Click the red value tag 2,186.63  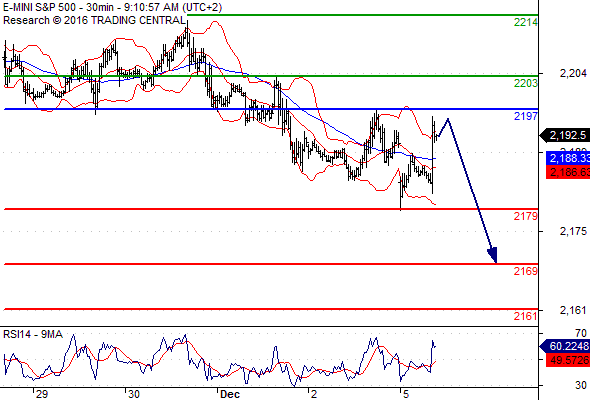click(x=568, y=172)
